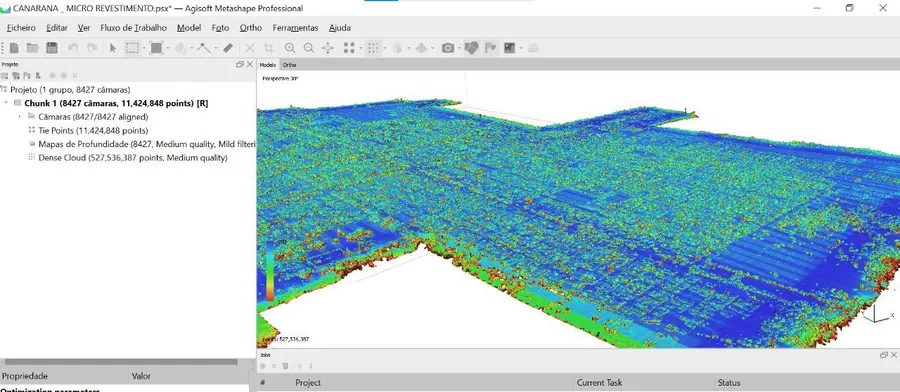The height and width of the screenshot is (392, 900).
Task: Activate the Resize region tool
Action: point(156,48)
